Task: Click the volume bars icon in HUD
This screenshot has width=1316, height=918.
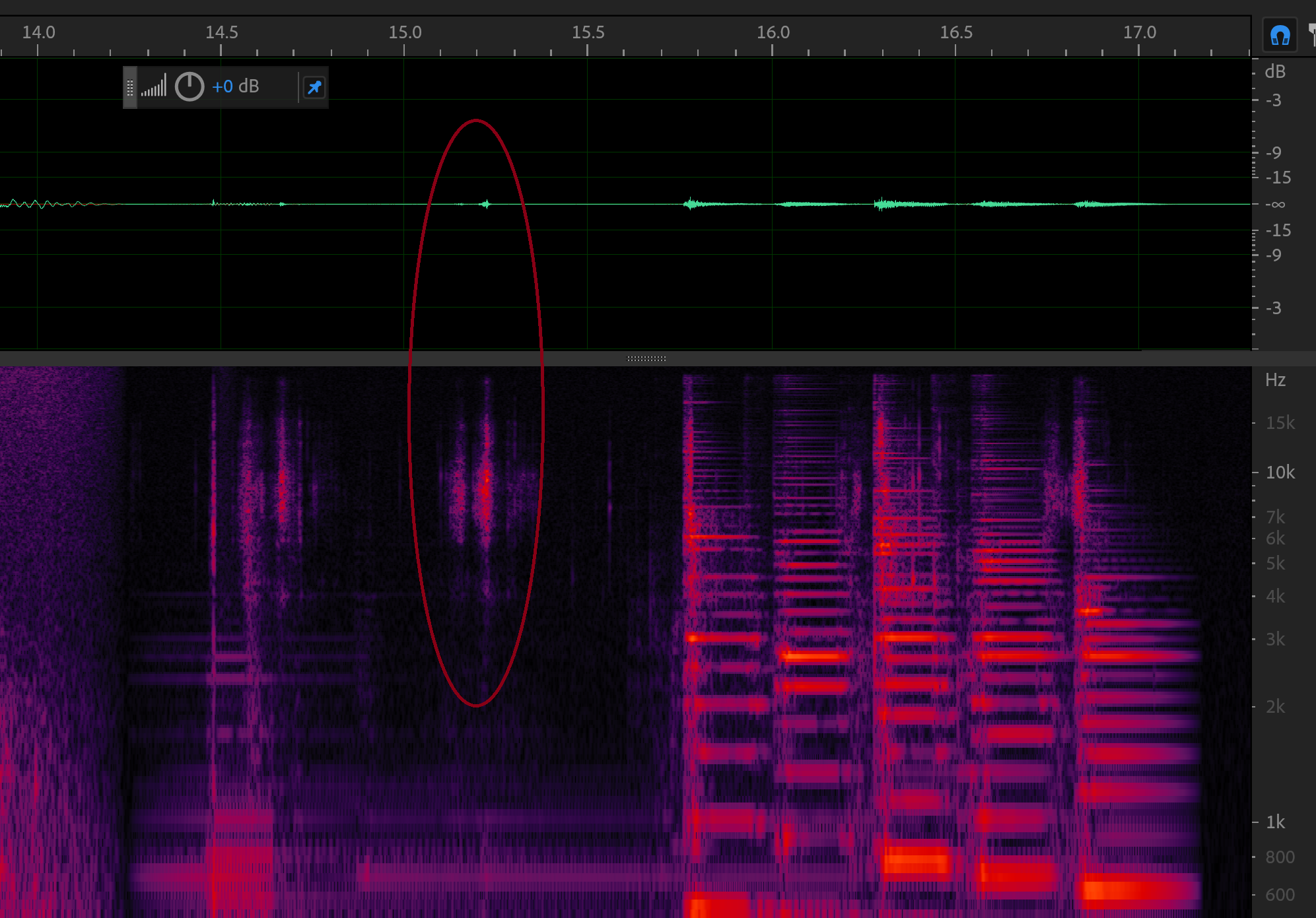Action: tap(154, 86)
